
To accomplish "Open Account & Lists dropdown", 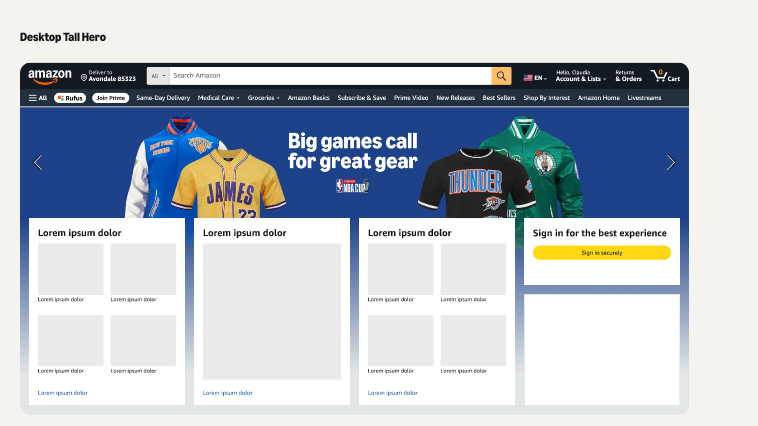I will (x=581, y=76).
